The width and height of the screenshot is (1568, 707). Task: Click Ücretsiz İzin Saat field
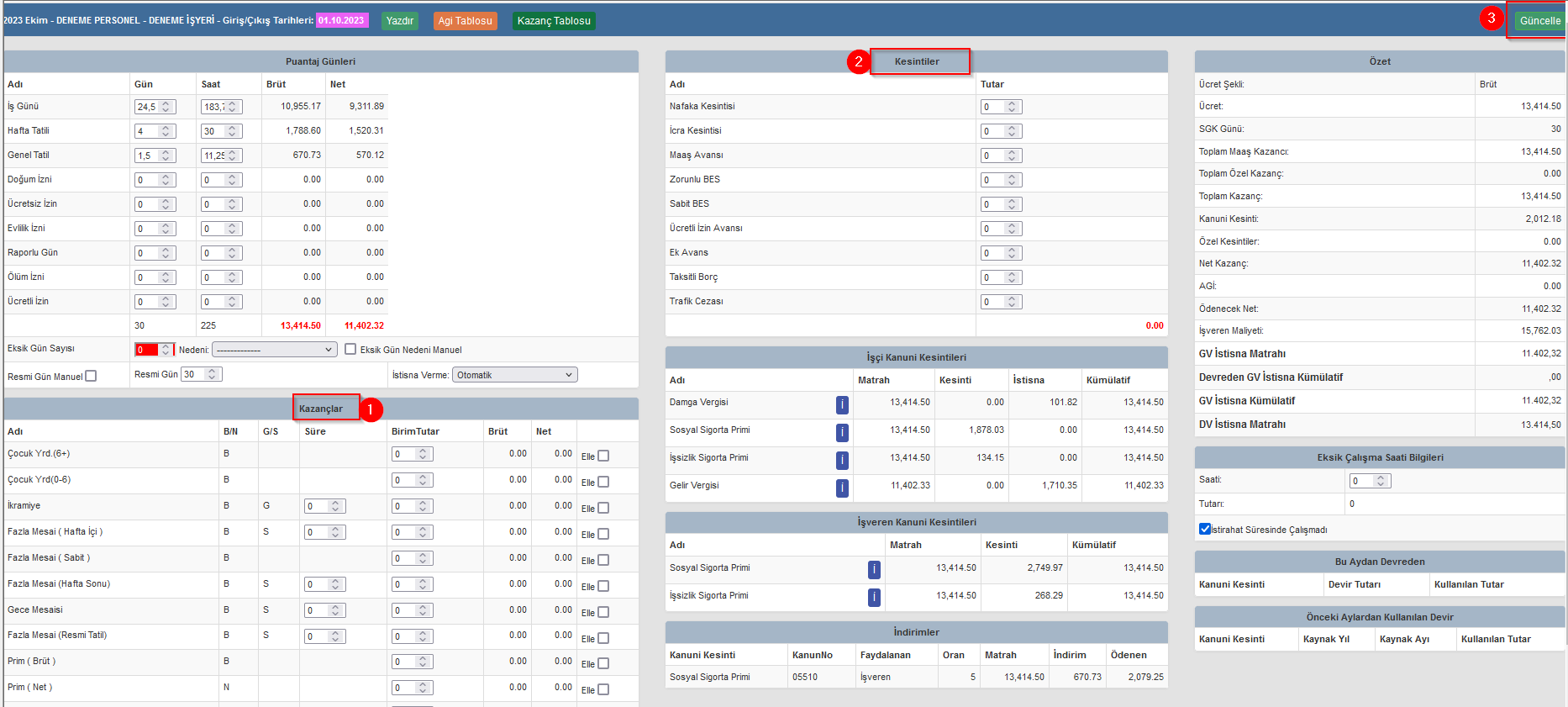click(x=222, y=204)
